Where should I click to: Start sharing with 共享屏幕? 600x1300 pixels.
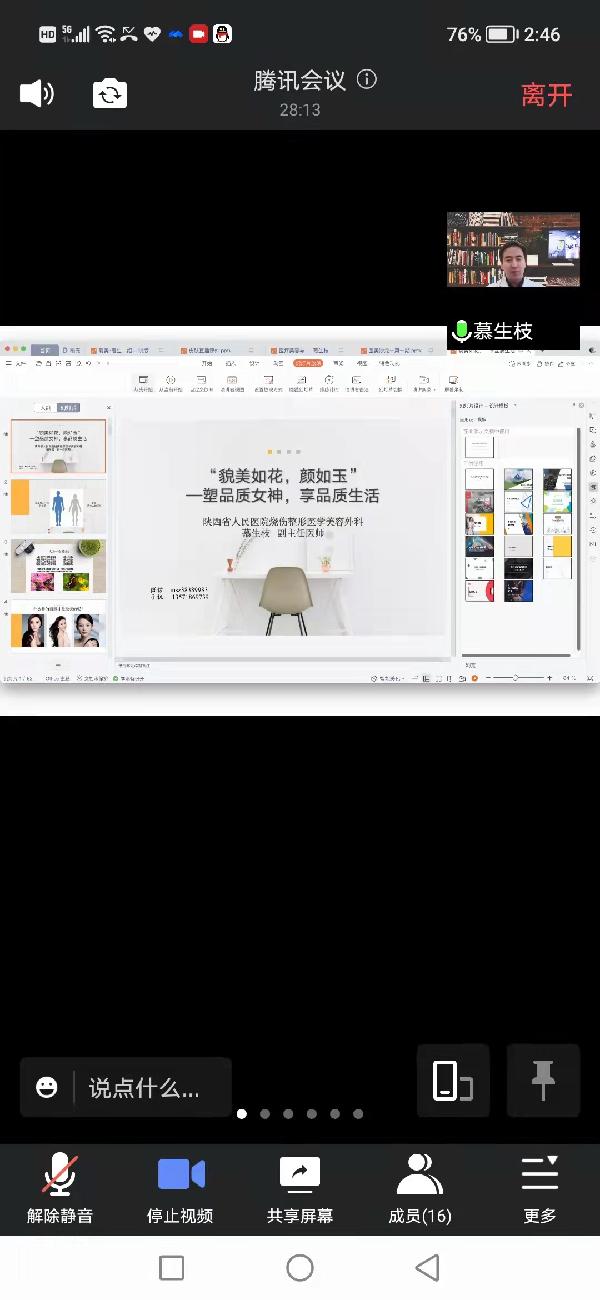tap(300, 1188)
